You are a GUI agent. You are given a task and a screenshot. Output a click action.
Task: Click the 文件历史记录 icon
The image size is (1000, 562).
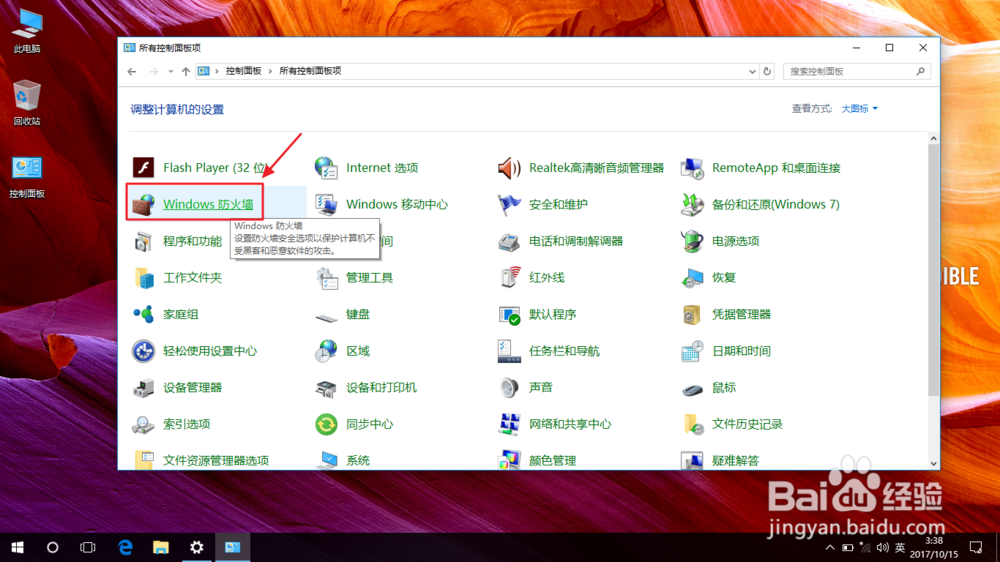(x=692, y=424)
